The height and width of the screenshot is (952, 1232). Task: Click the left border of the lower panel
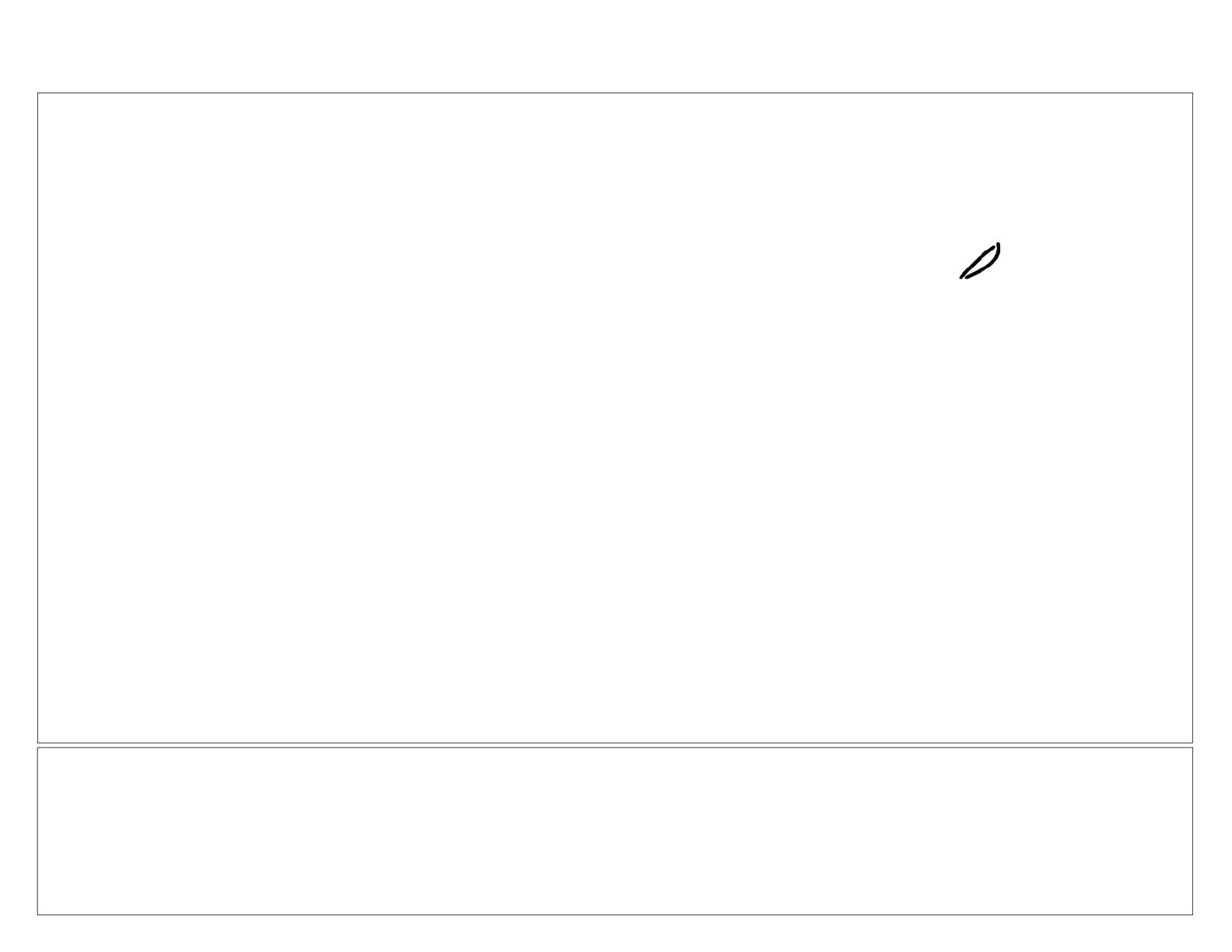coord(38,831)
